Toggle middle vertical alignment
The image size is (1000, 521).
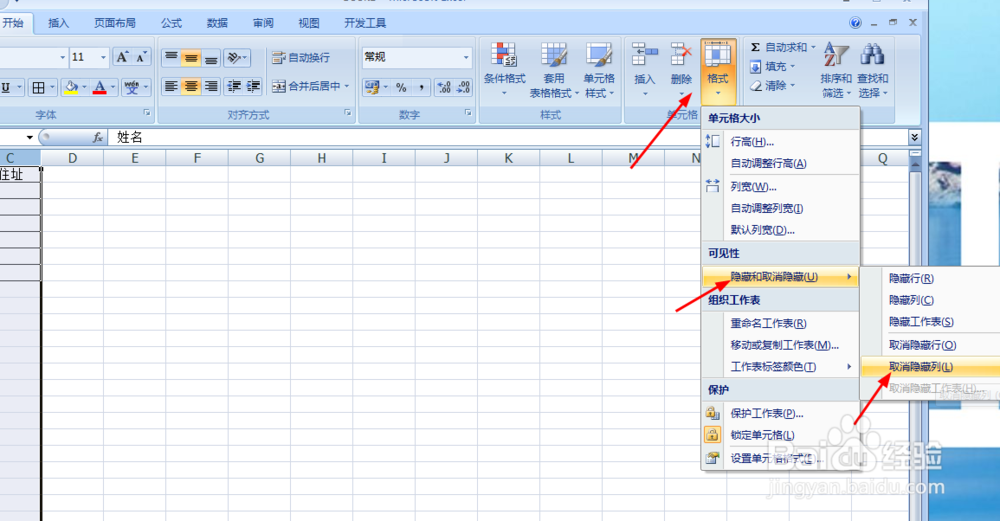[x=191, y=57]
